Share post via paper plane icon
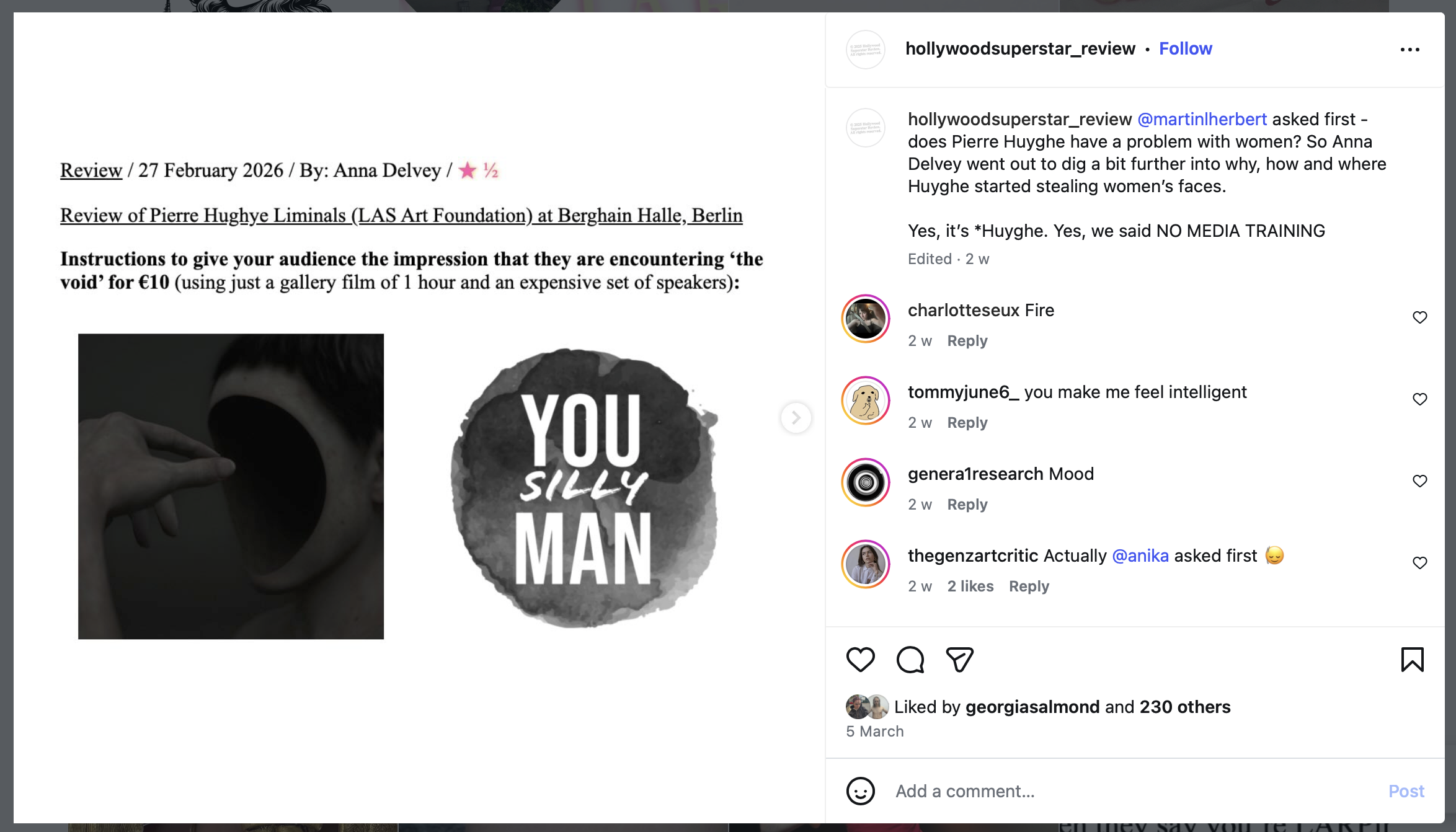 (x=959, y=660)
